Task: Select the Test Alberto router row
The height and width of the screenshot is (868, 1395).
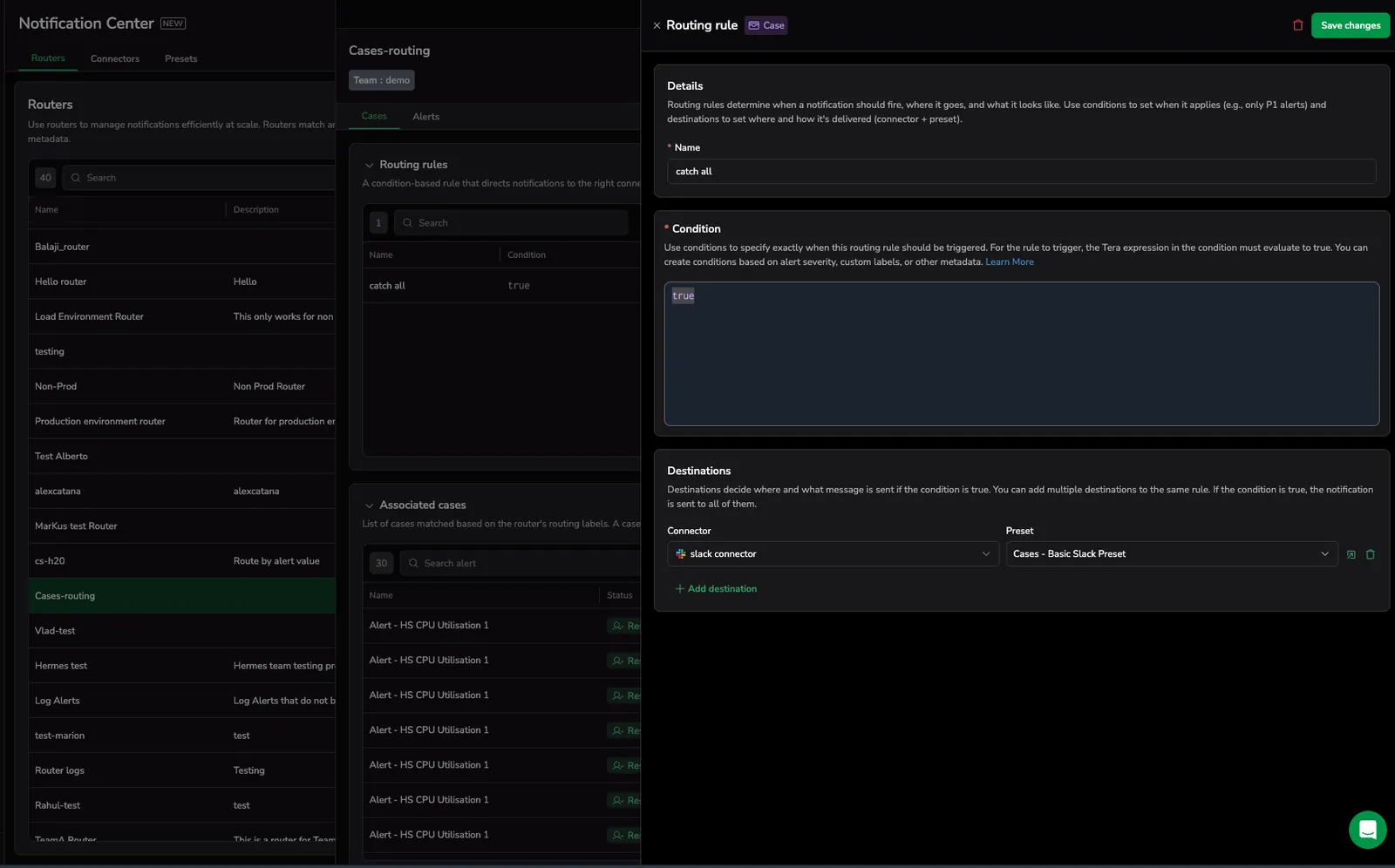Action: [181, 456]
